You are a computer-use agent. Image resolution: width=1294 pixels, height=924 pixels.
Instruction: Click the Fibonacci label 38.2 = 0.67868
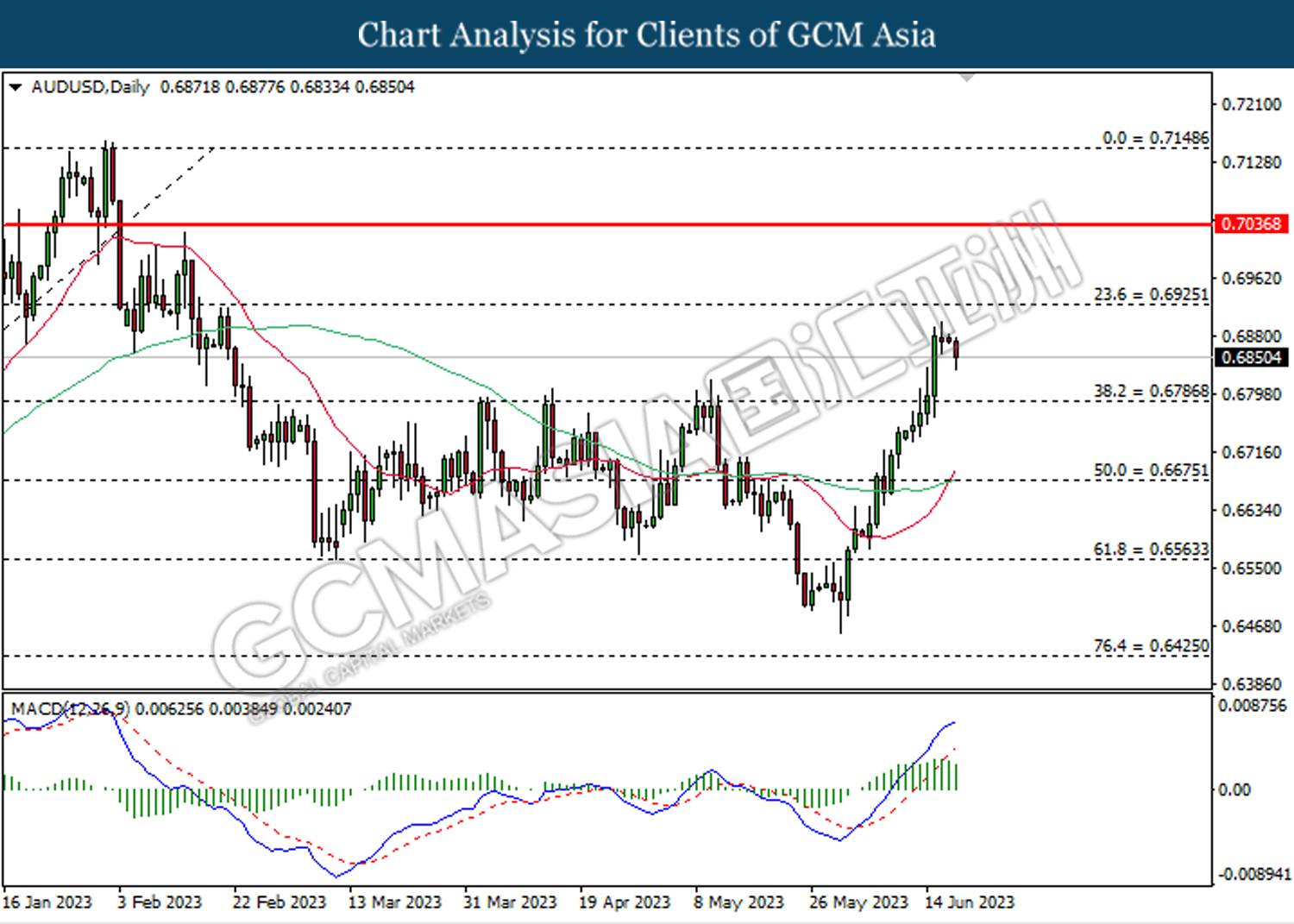1152,391
